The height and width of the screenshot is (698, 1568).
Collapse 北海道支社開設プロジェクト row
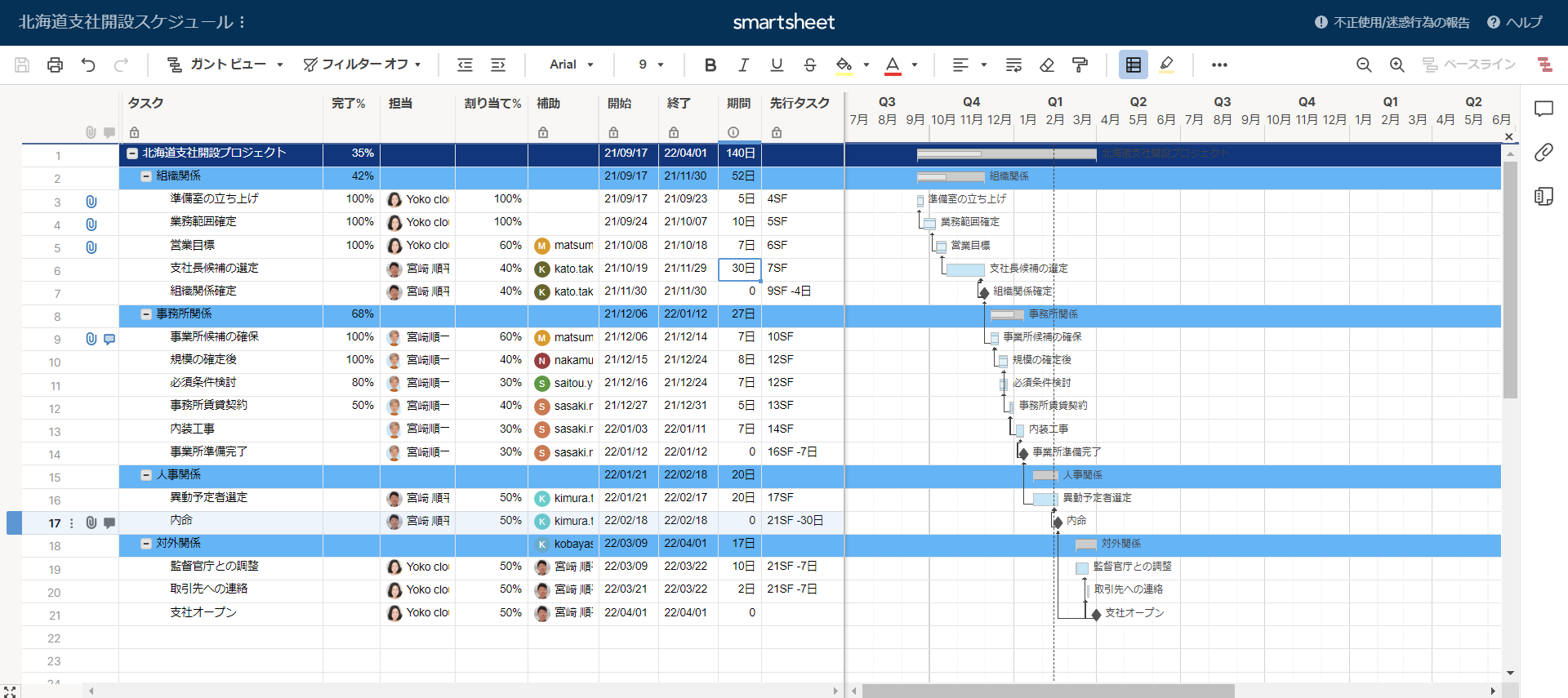coord(131,153)
